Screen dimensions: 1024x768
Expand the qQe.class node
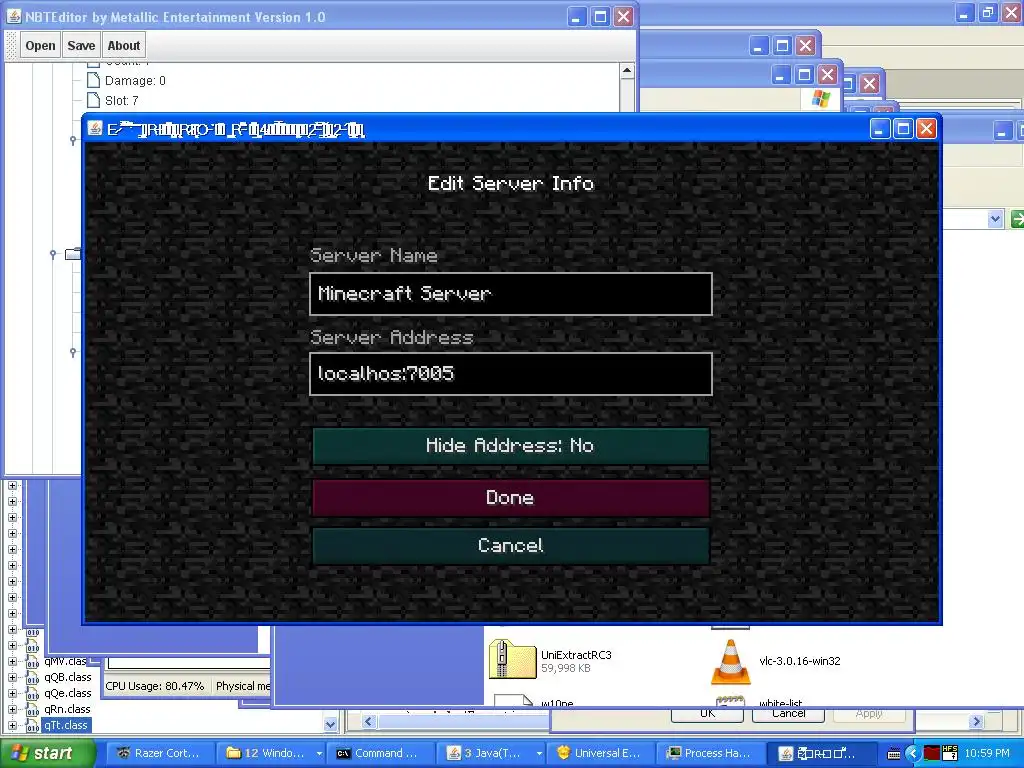12,694
